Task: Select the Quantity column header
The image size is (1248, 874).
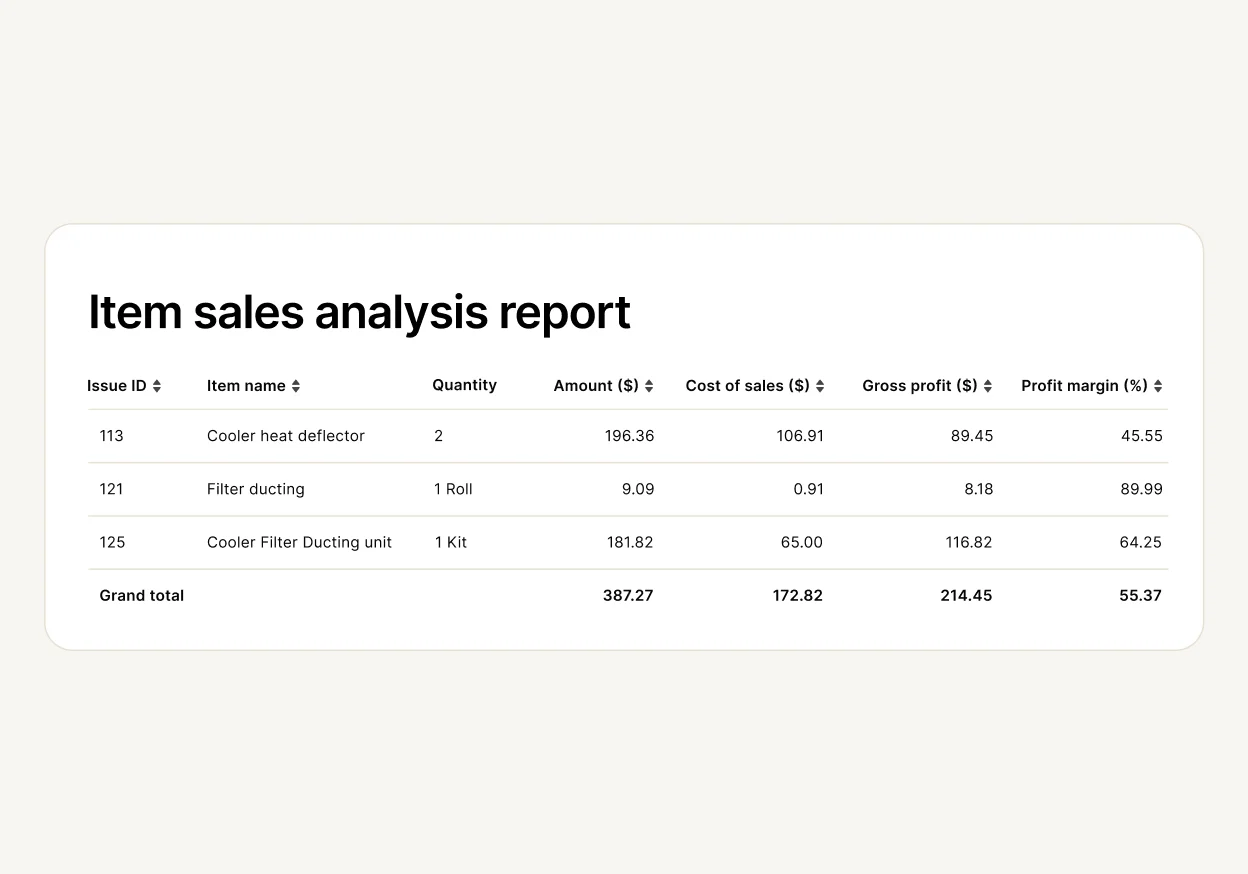Action: pos(464,385)
